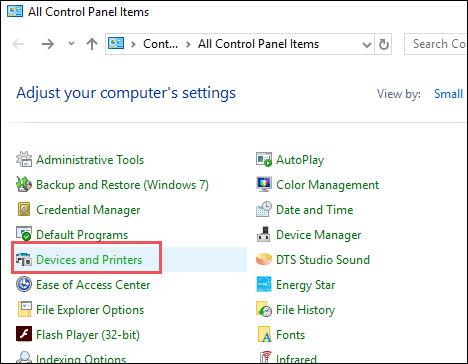Screen dimensions: 468x364
Task: Click the Administrative Tools icon
Action: pyautogui.click(x=24, y=159)
